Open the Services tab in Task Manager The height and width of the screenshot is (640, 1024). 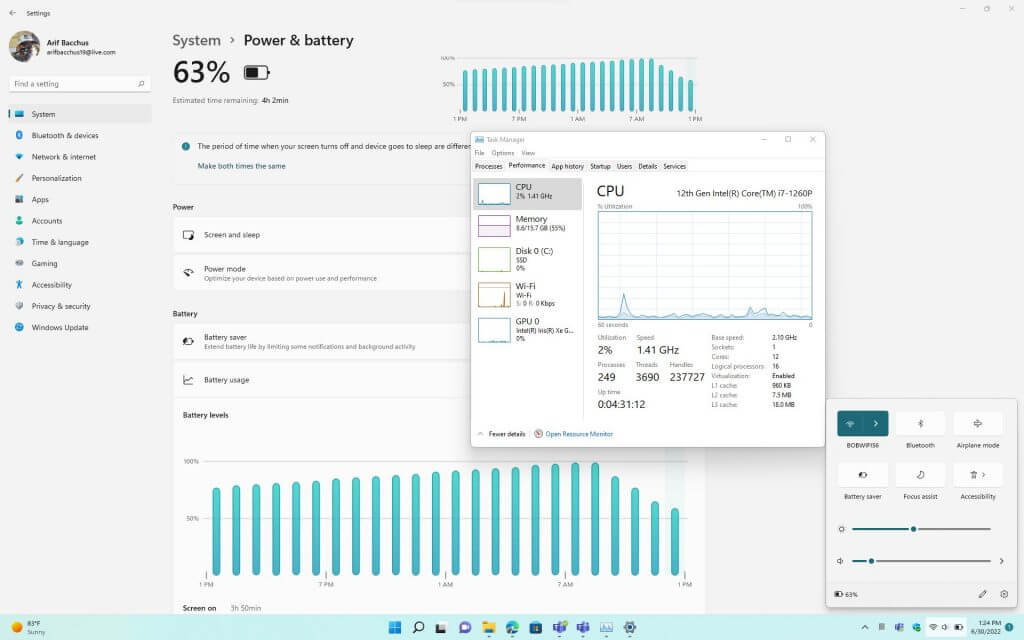pos(675,167)
